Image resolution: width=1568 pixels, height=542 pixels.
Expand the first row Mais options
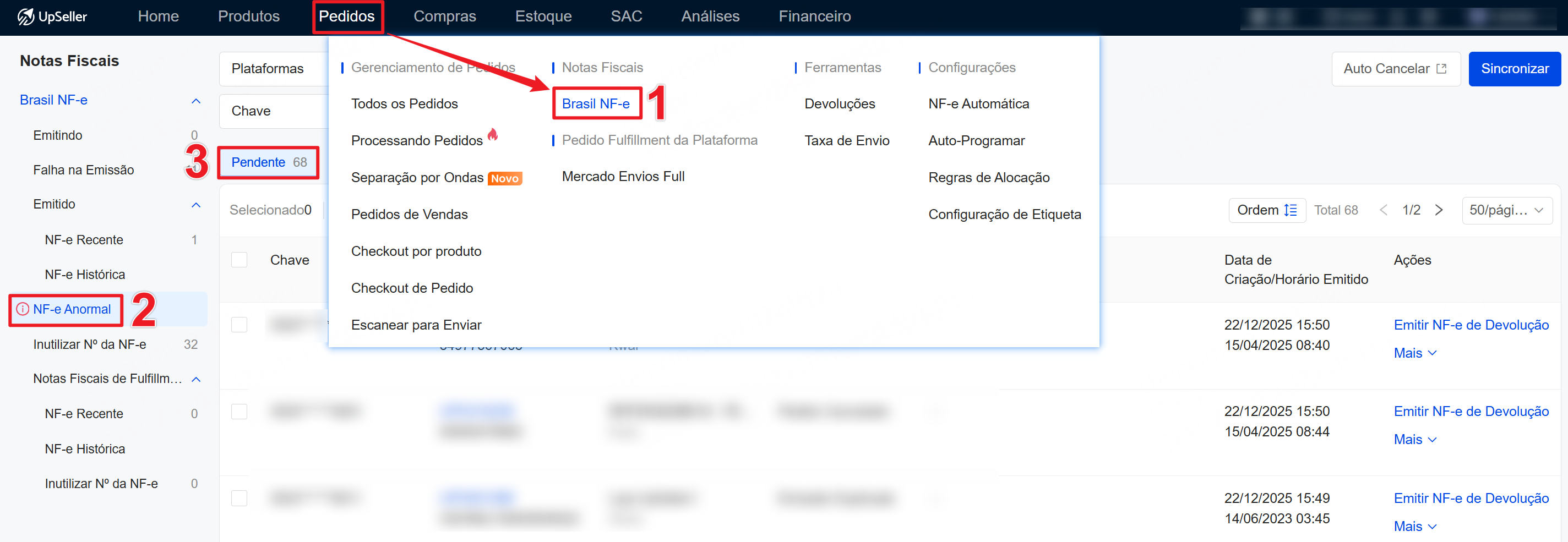click(x=1414, y=353)
